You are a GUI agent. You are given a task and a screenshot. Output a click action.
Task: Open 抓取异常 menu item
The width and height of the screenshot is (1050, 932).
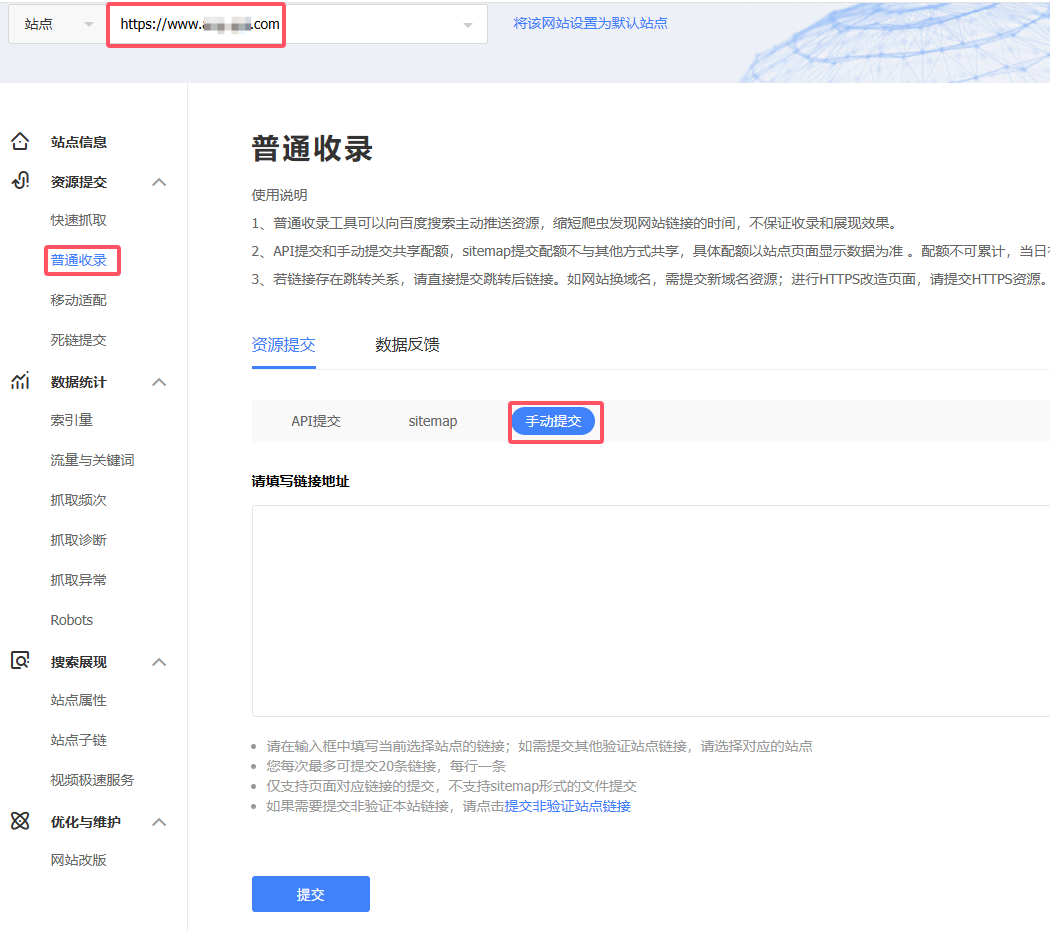tap(78, 580)
